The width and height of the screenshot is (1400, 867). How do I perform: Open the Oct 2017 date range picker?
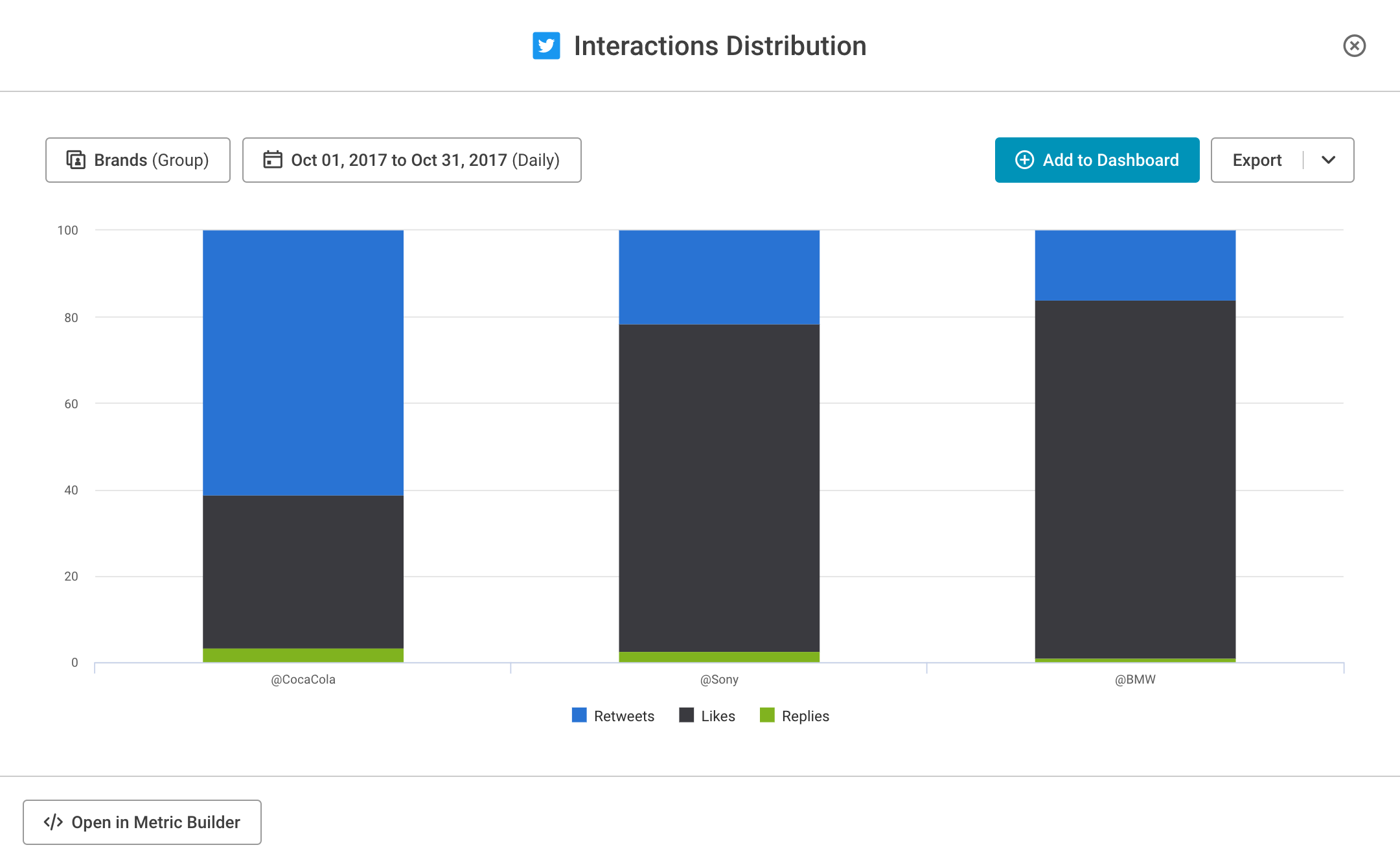click(x=412, y=160)
